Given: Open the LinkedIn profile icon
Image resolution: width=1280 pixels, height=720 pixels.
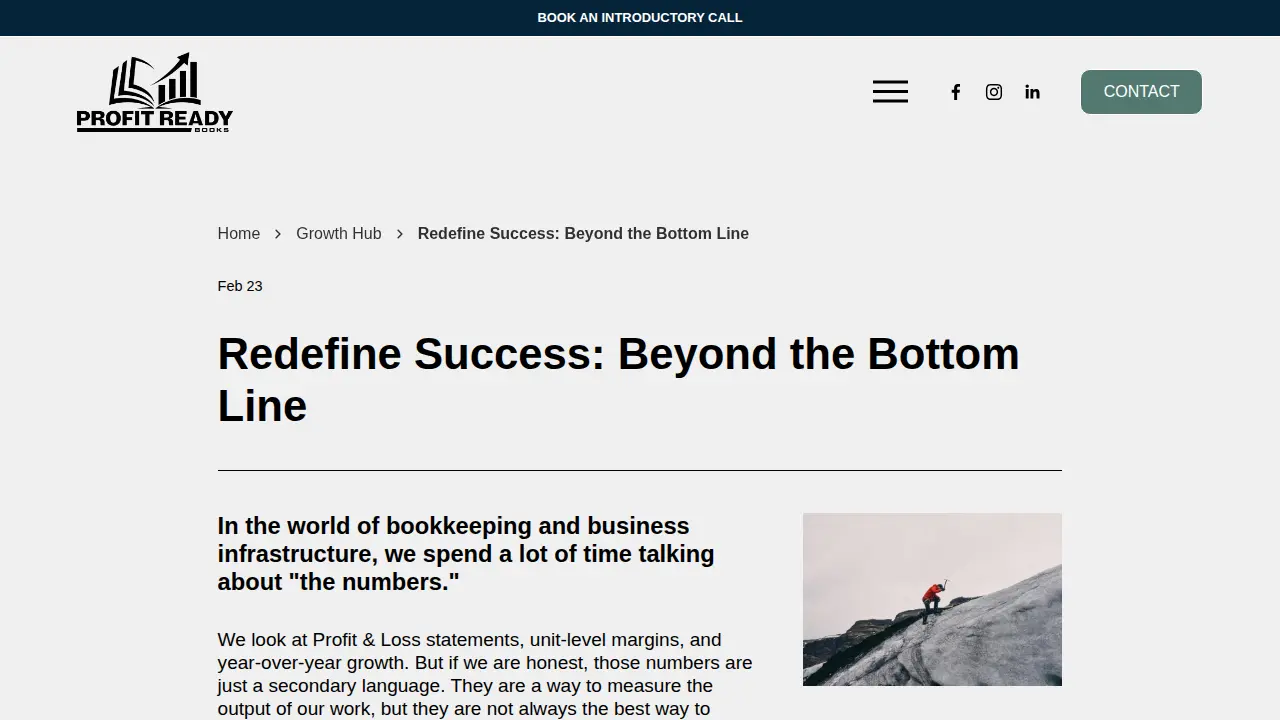Looking at the screenshot, I should coord(1032,92).
